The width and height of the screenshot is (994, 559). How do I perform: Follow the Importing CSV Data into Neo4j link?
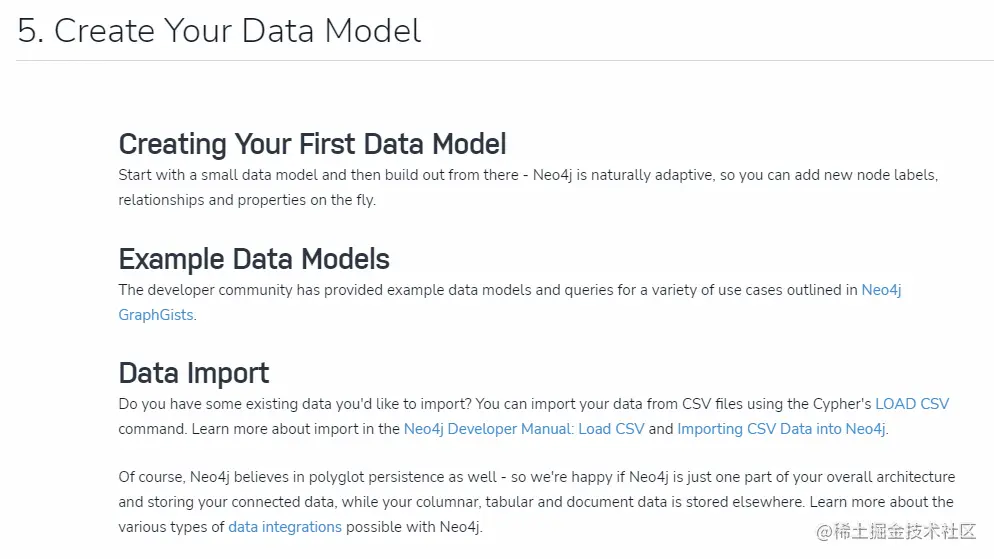pos(781,429)
